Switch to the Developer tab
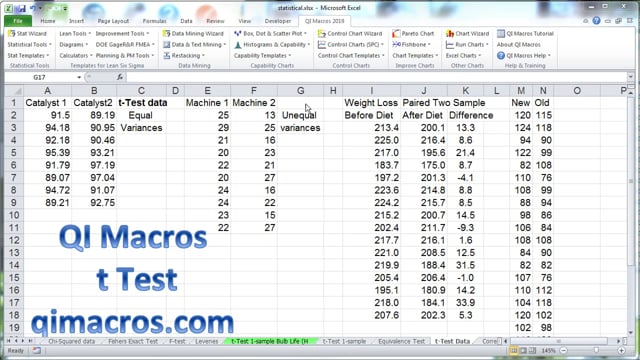The image size is (640, 360). [278, 21]
